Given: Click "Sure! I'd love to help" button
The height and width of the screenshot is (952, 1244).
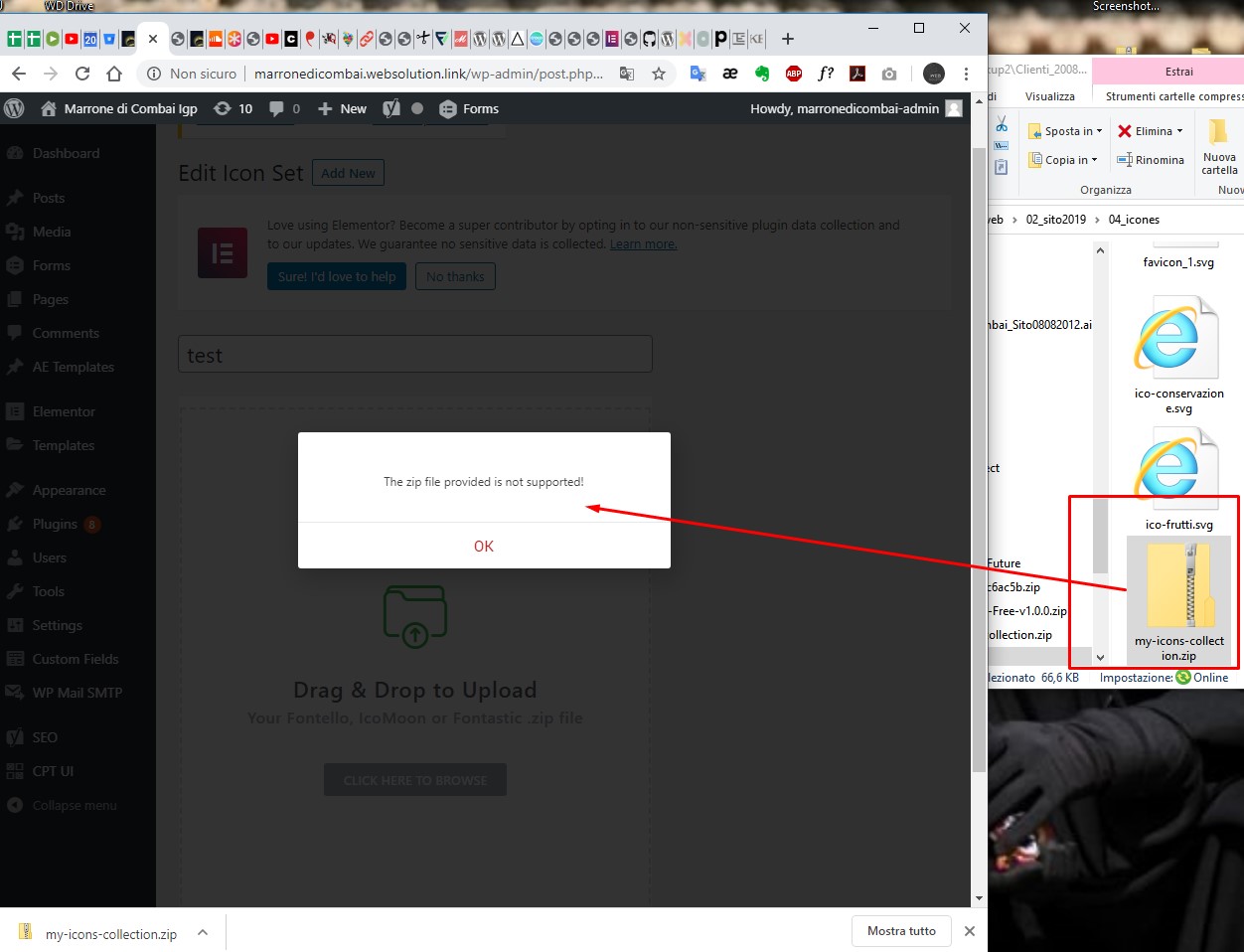Looking at the screenshot, I should coord(336,276).
